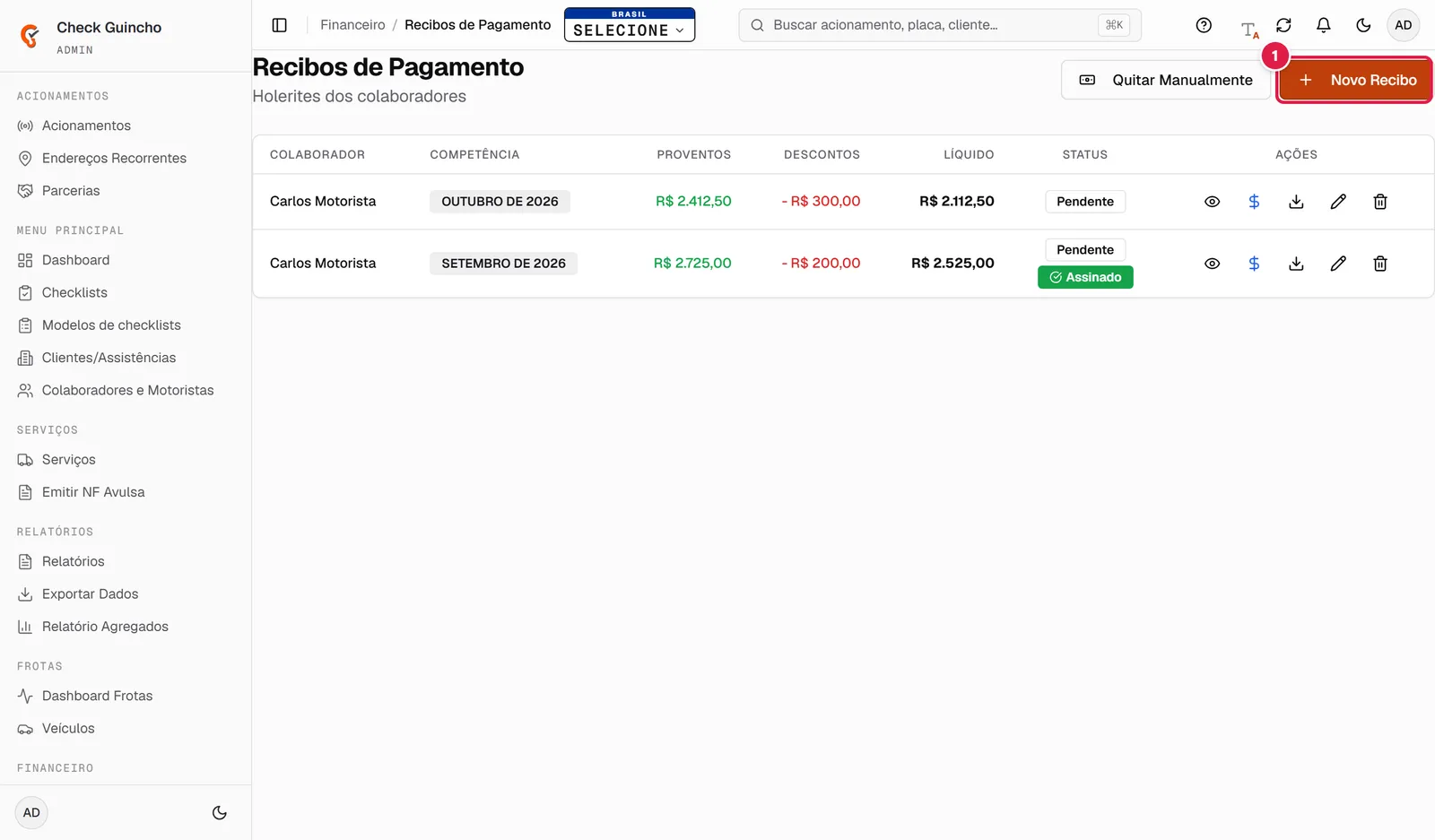View the Setembro de 2026 receipt
This screenshot has width=1435, height=840.
[x=1212, y=264]
